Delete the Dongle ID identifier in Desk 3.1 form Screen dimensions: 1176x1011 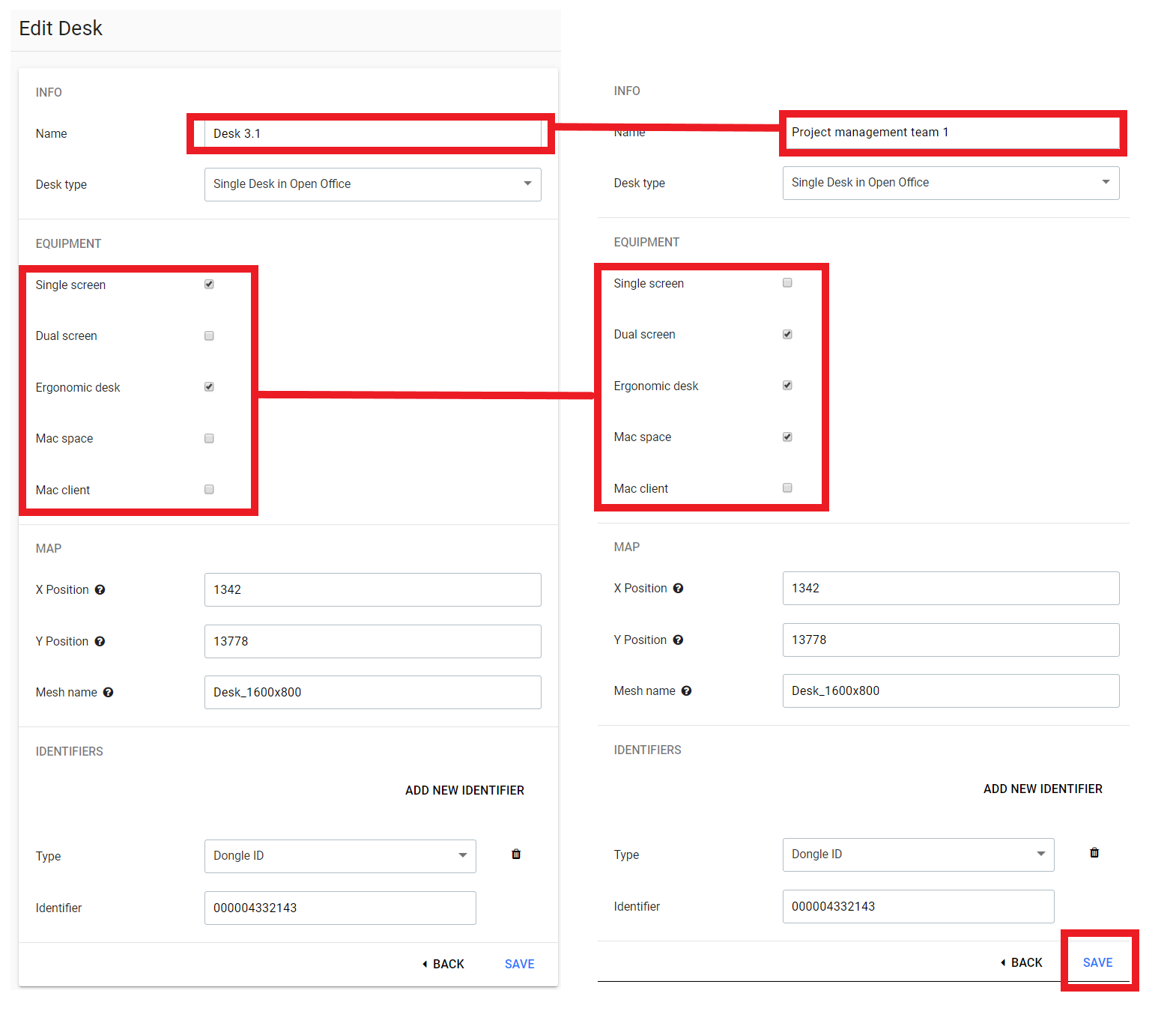(516, 854)
